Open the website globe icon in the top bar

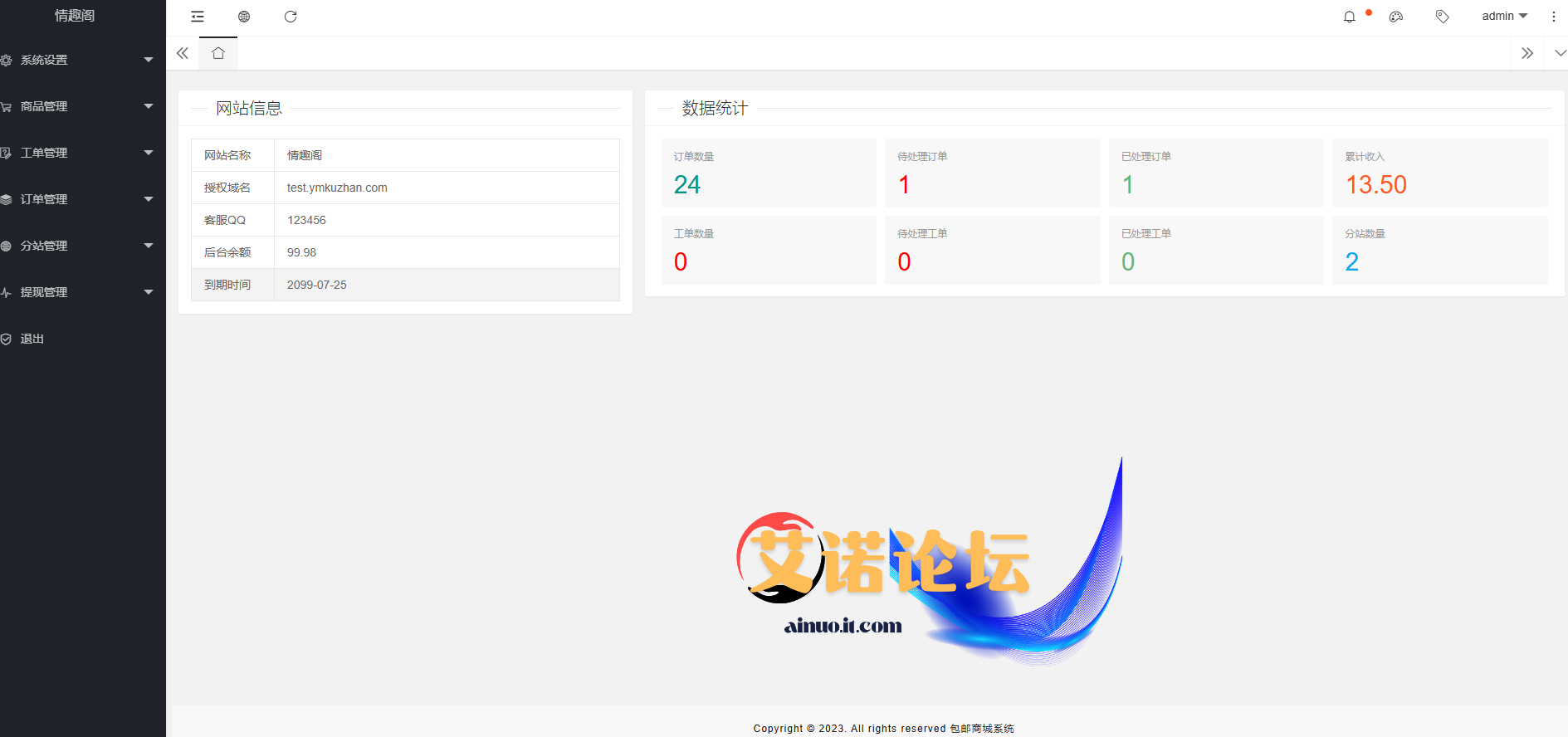[244, 17]
